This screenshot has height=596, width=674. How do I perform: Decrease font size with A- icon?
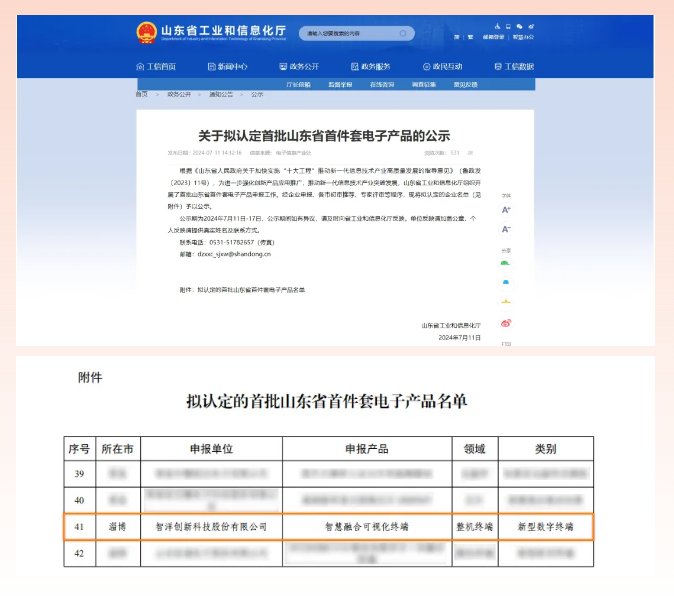[506, 229]
